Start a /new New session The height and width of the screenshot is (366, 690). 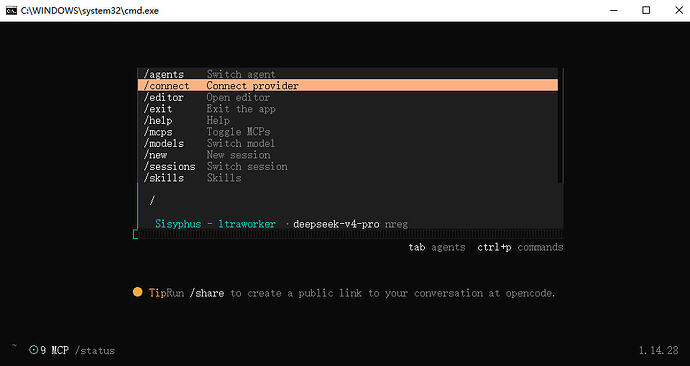[348, 155]
